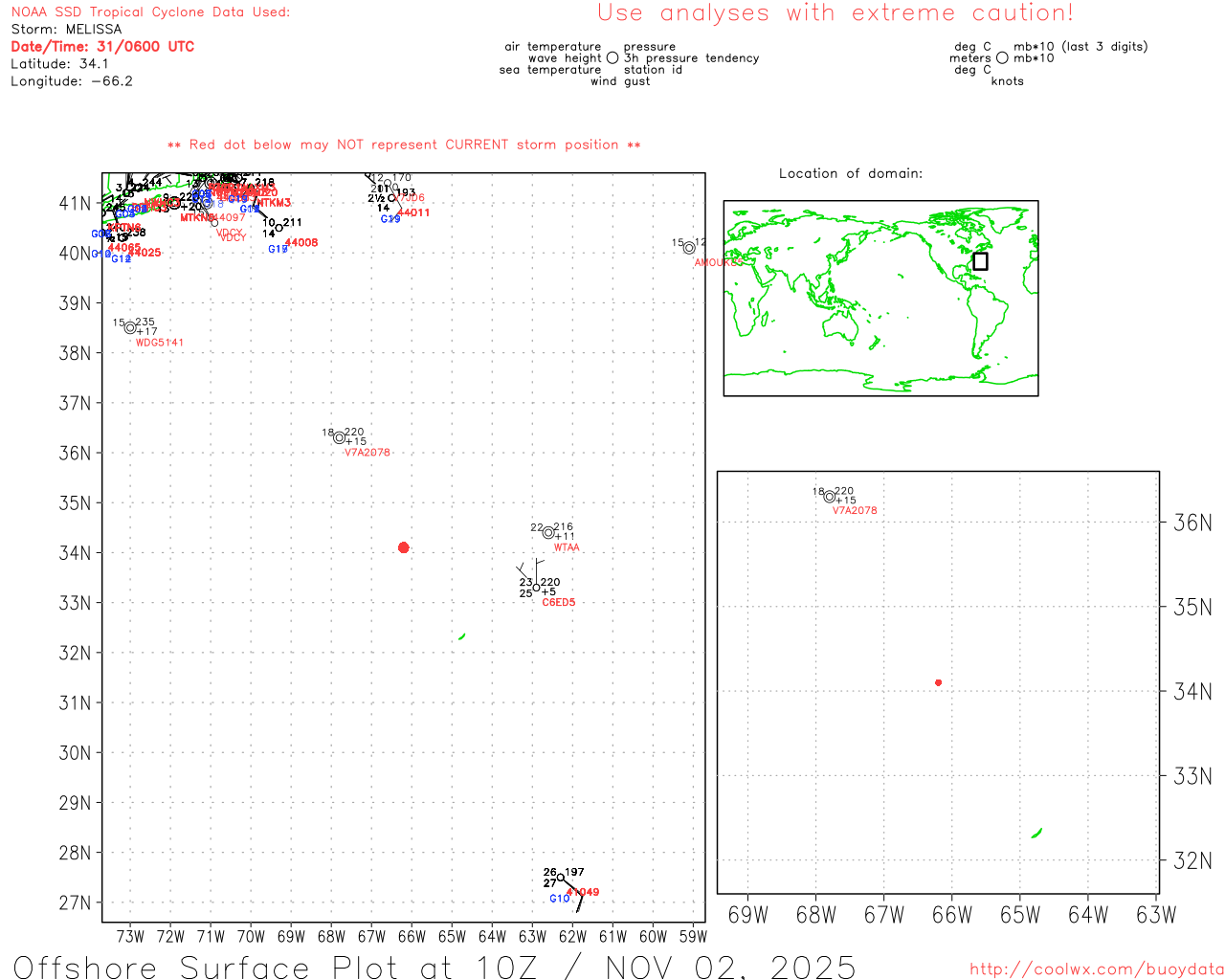Click the units legend circle beside meters

(1002, 57)
